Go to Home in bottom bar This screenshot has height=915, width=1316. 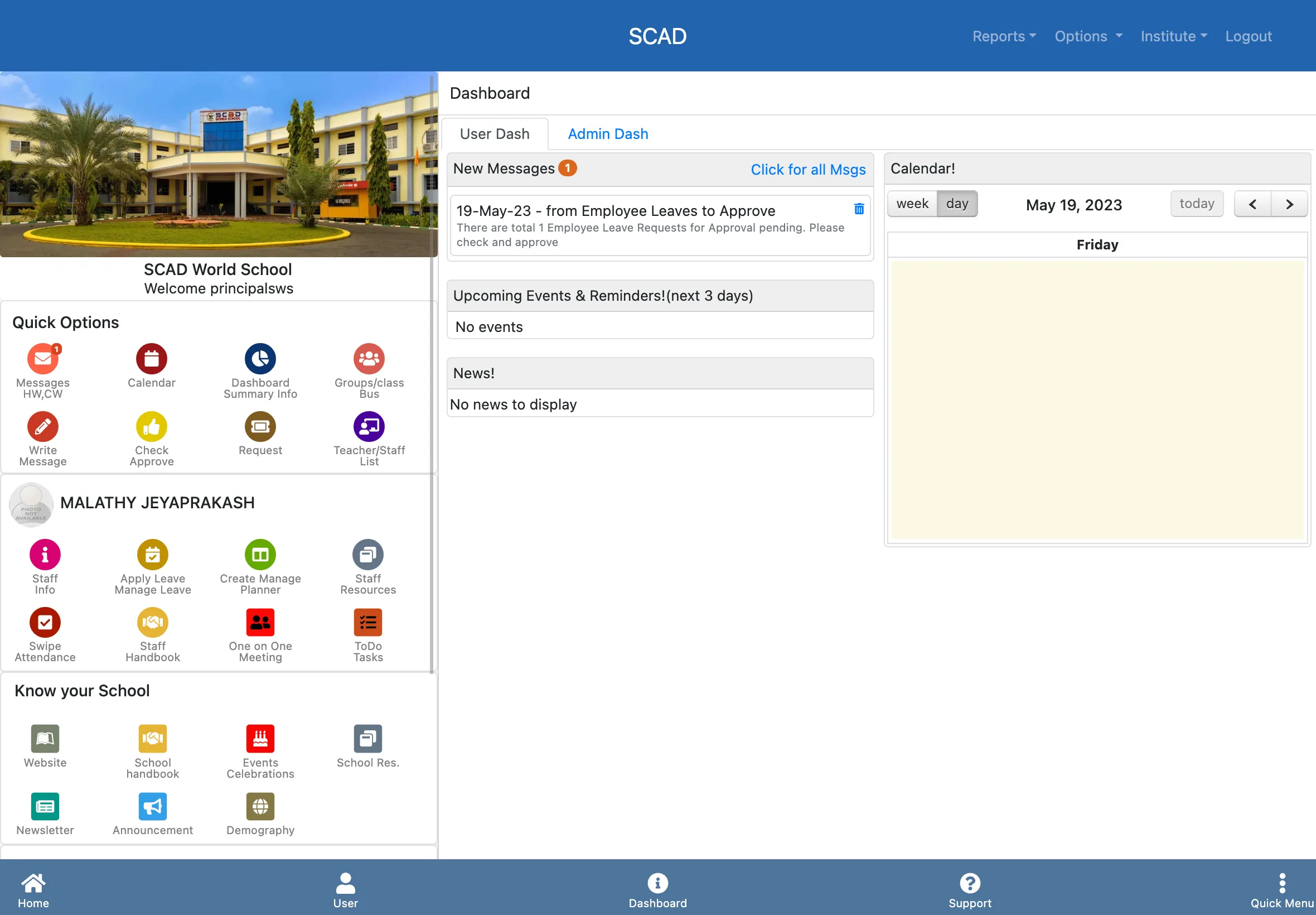click(33, 890)
